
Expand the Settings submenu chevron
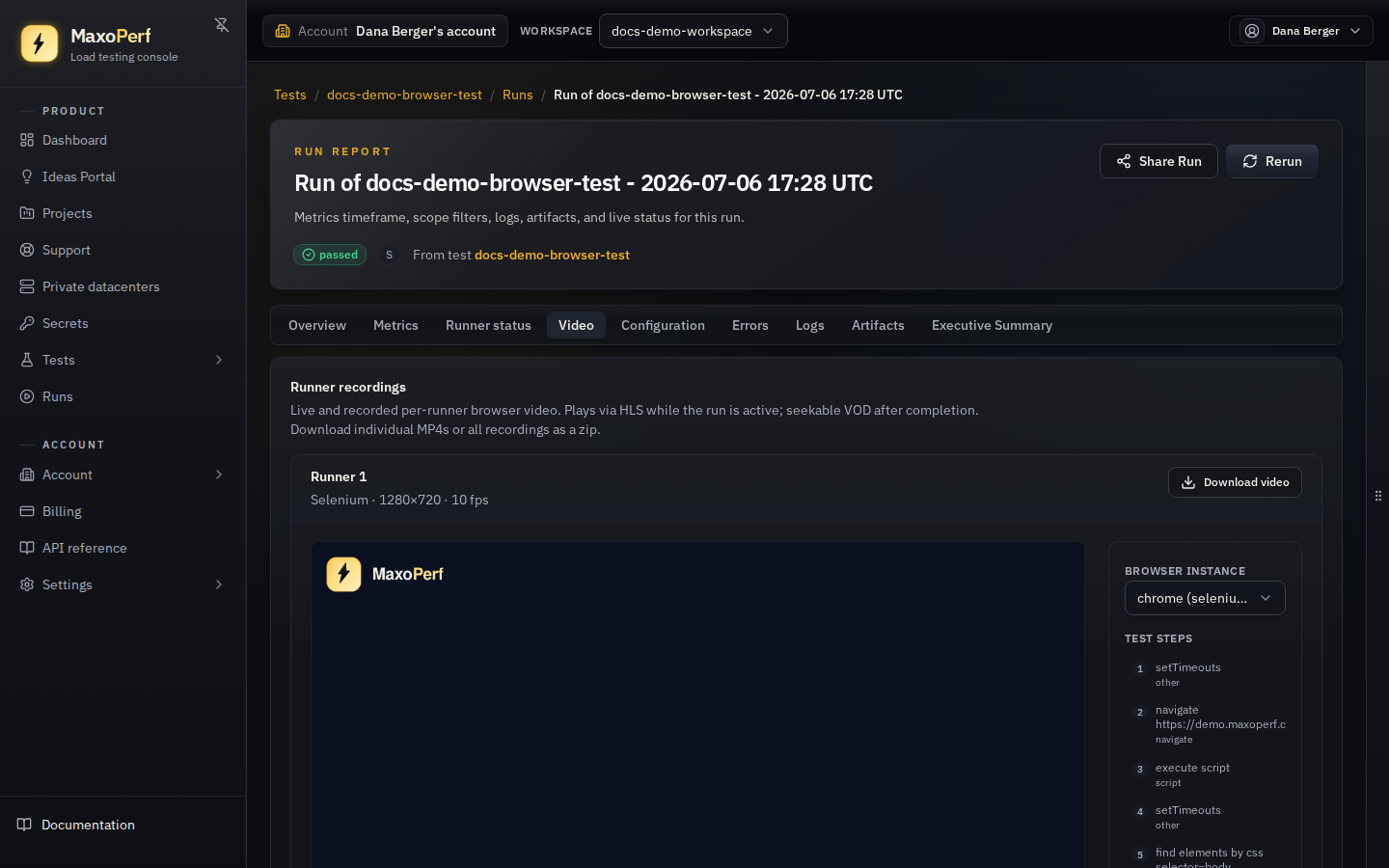pyautogui.click(x=219, y=584)
